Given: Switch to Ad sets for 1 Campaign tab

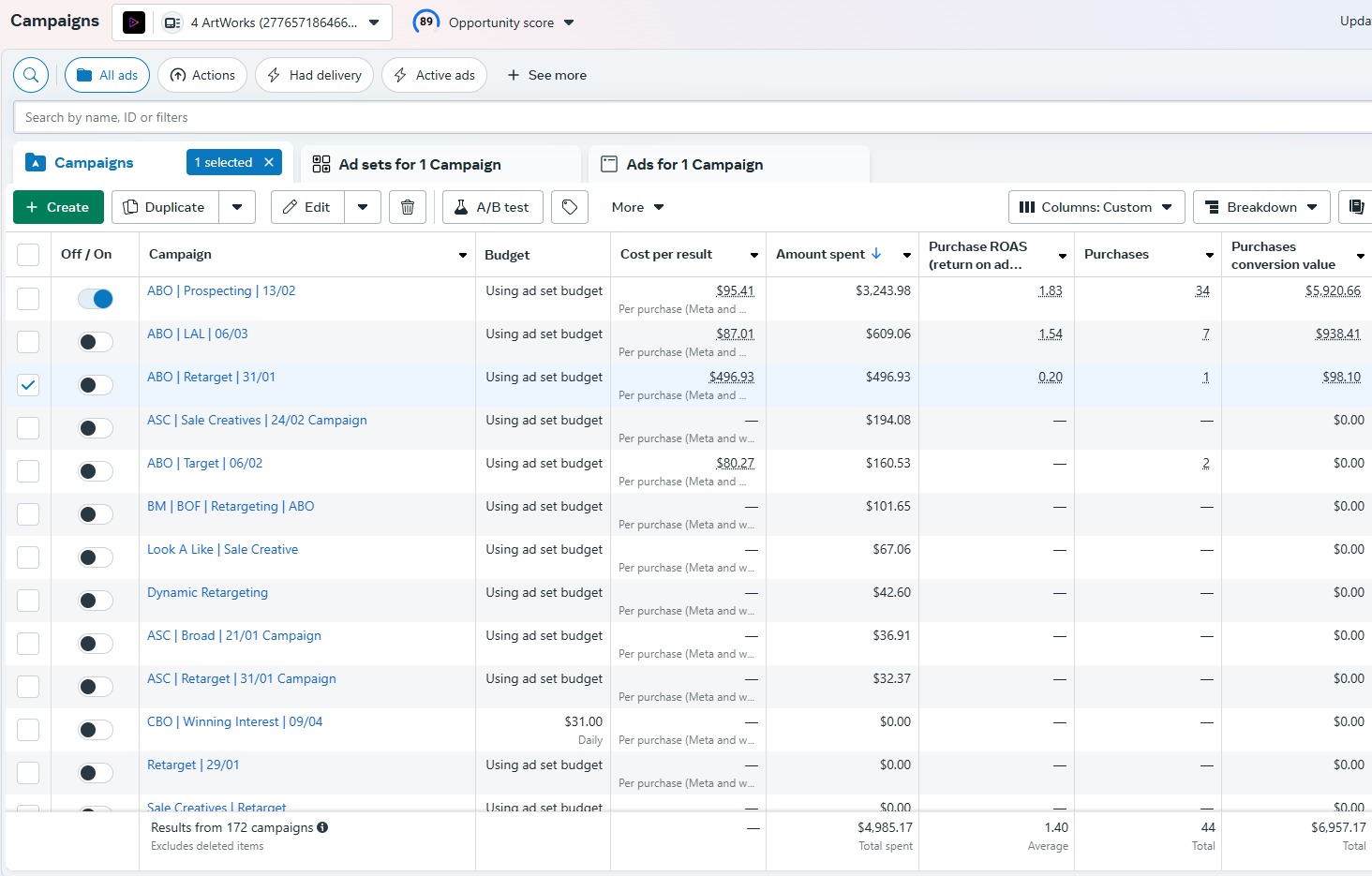Looking at the screenshot, I should coord(419,164).
